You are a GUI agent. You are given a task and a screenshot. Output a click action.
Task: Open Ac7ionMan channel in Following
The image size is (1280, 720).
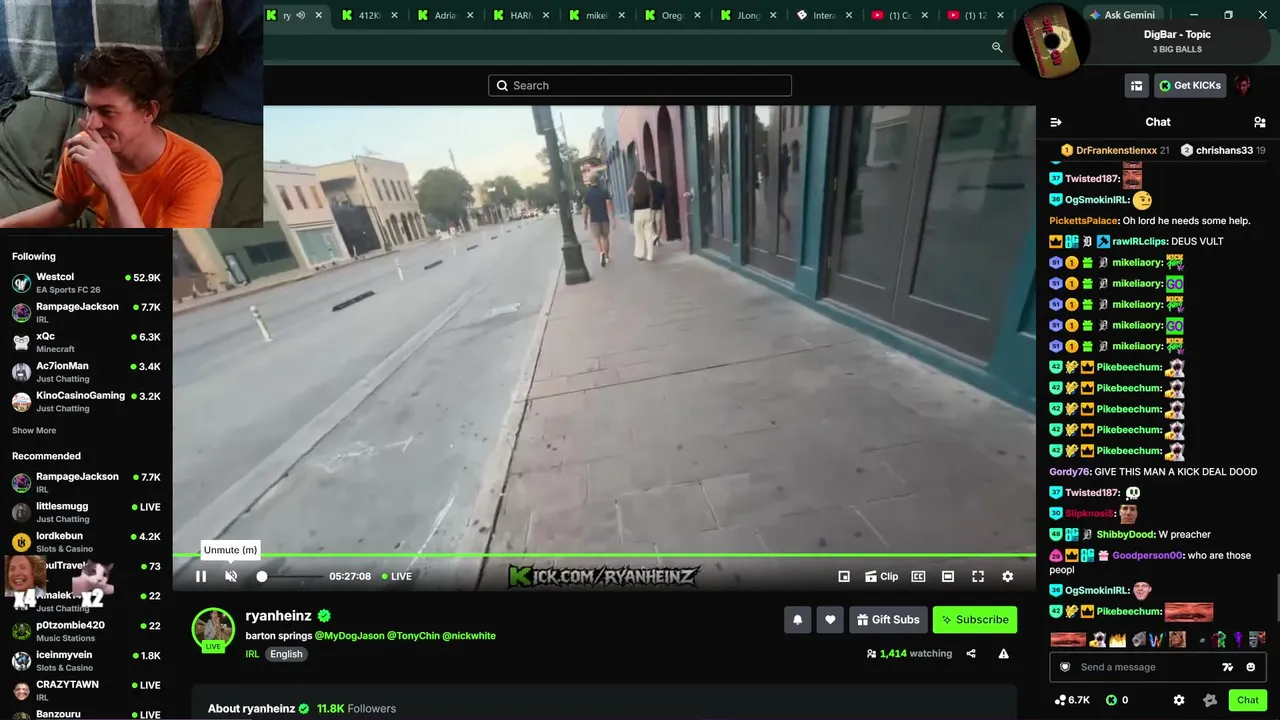pos(86,372)
